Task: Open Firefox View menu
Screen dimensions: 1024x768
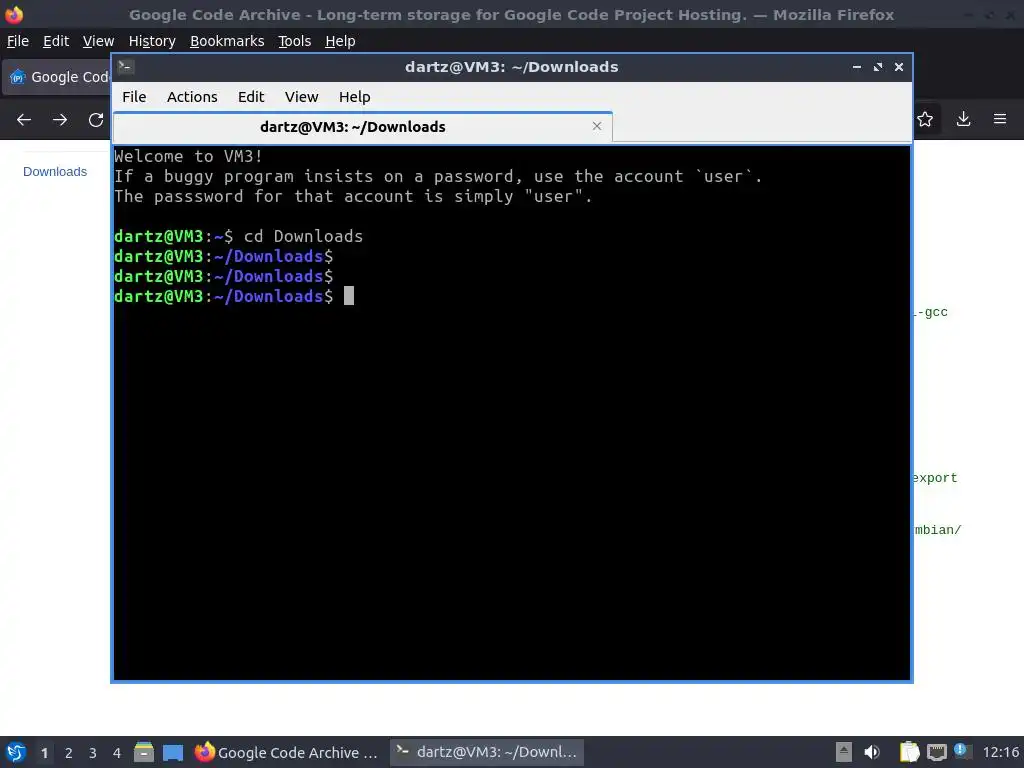Action: click(x=99, y=41)
